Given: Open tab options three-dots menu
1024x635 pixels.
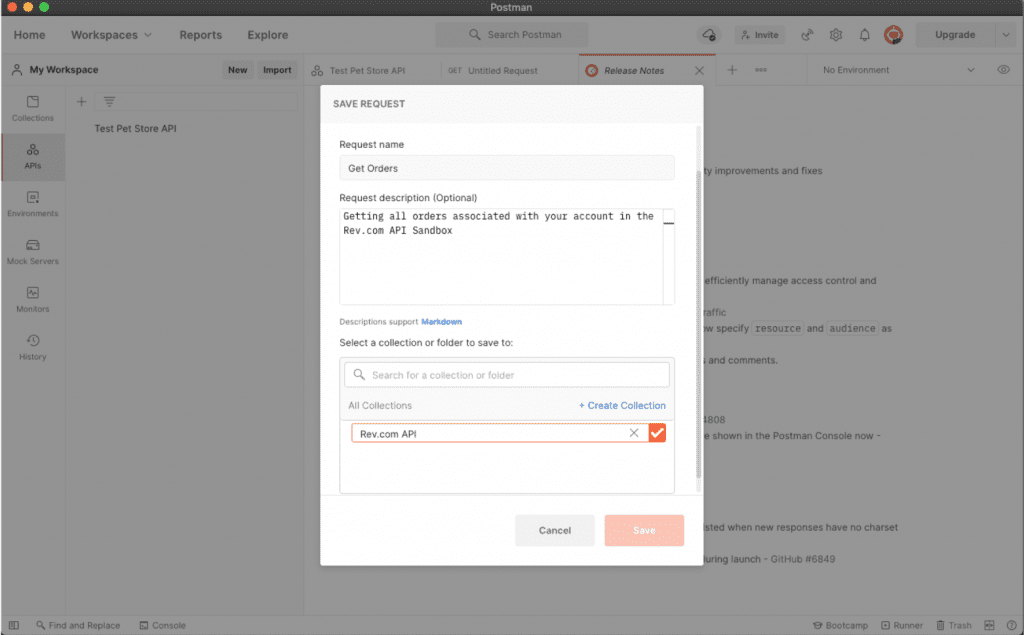Looking at the screenshot, I should coord(761,70).
